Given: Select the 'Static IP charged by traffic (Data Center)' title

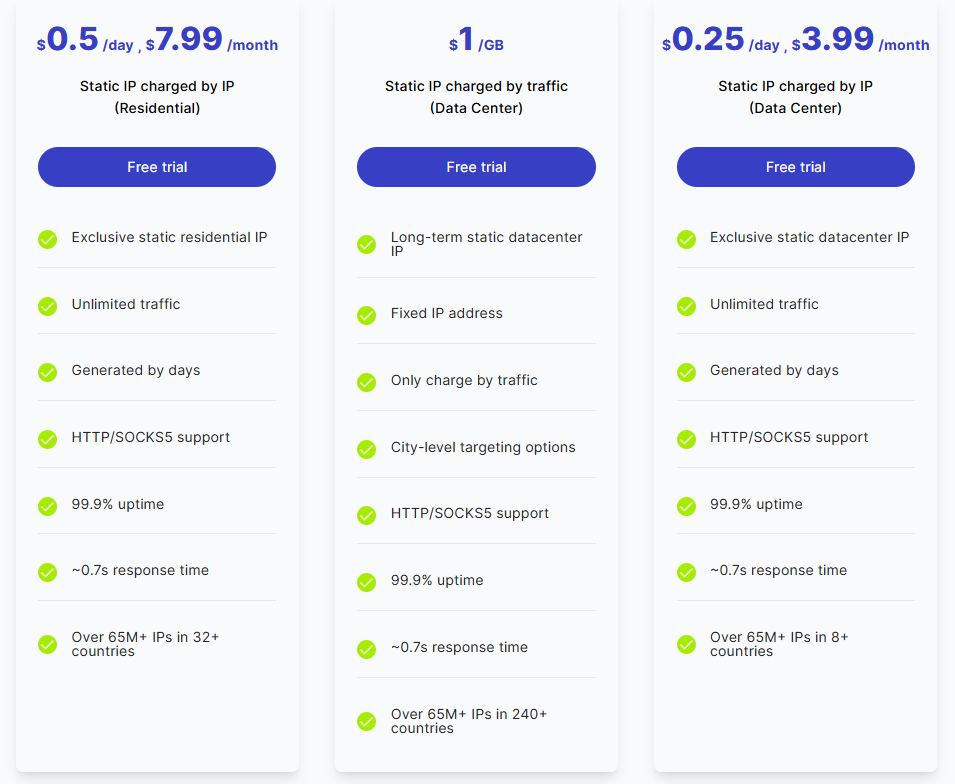Looking at the screenshot, I should (x=476, y=97).
